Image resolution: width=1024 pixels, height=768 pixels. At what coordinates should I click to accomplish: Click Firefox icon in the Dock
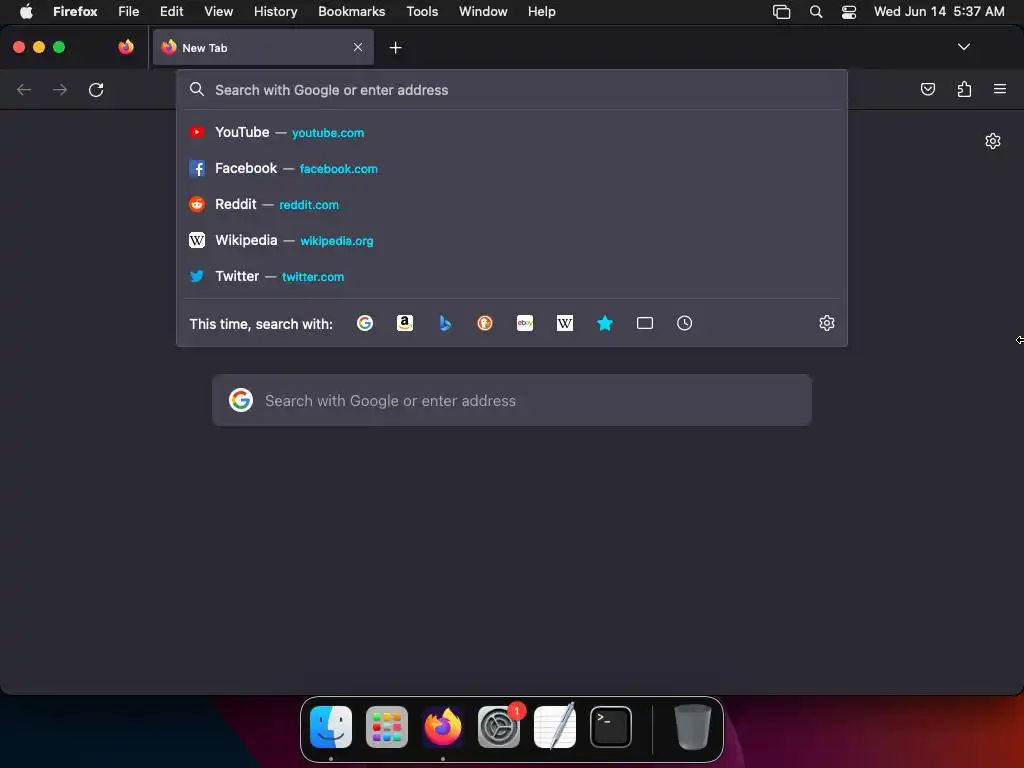443,727
